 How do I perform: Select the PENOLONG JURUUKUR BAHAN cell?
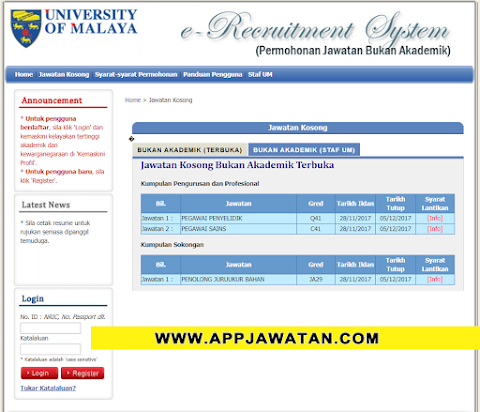click(238, 279)
